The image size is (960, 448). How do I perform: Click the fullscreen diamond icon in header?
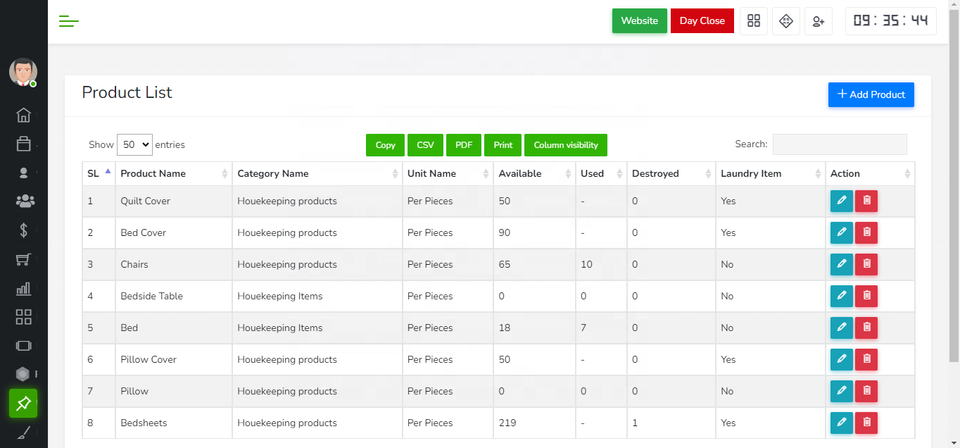786,21
